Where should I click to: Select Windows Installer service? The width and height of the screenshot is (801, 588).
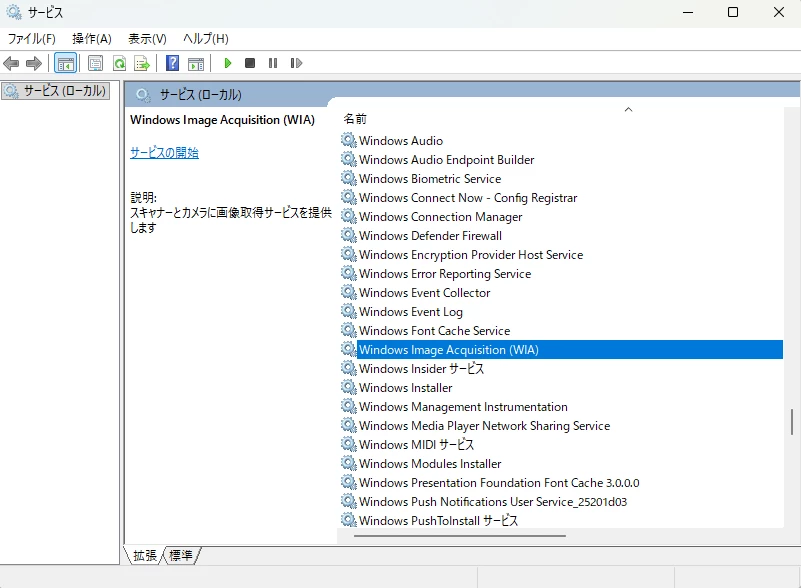(x=406, y=388)
